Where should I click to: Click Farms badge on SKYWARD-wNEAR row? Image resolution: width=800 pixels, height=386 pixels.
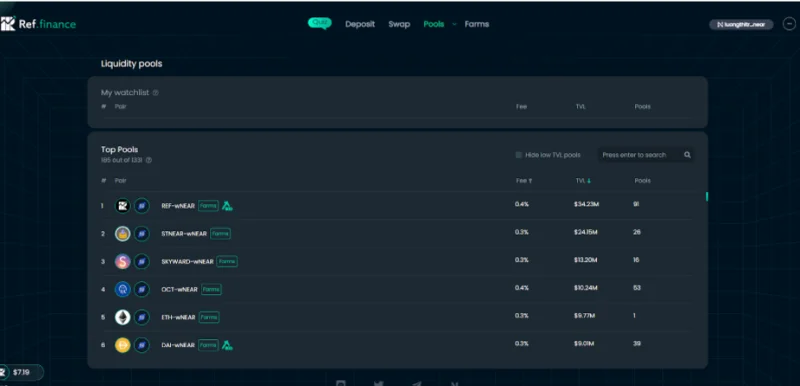(227, 262)
